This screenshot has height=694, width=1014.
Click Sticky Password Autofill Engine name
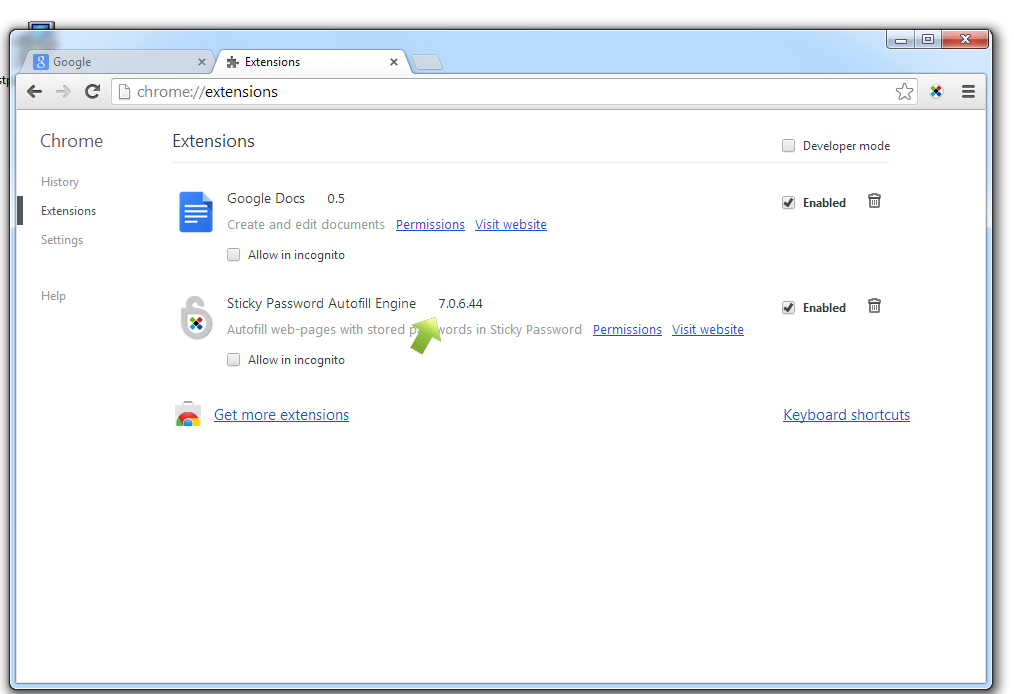pyautogui.click(x=321, y=303)
